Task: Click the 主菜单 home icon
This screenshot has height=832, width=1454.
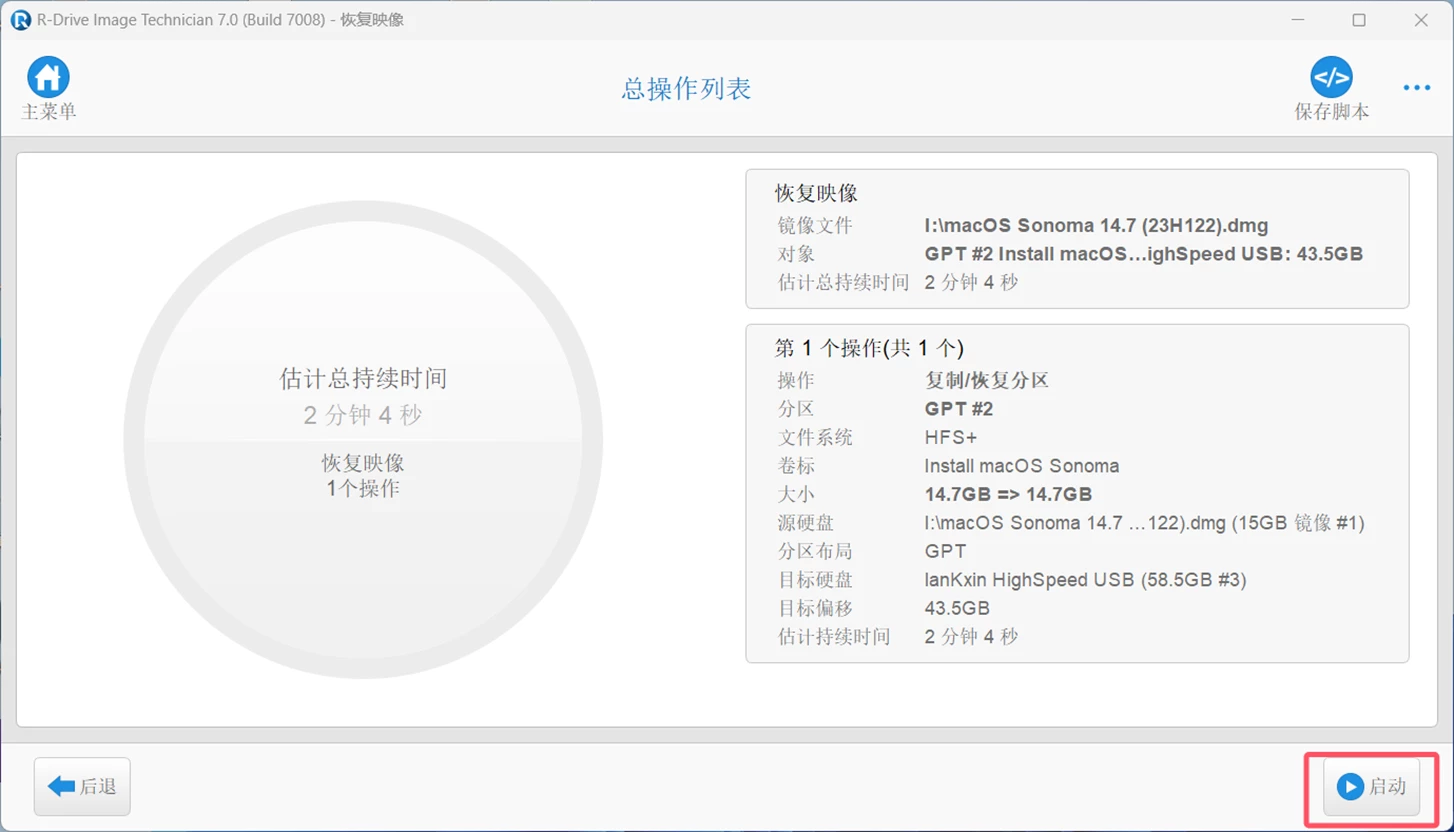Action: click(48, 78)
